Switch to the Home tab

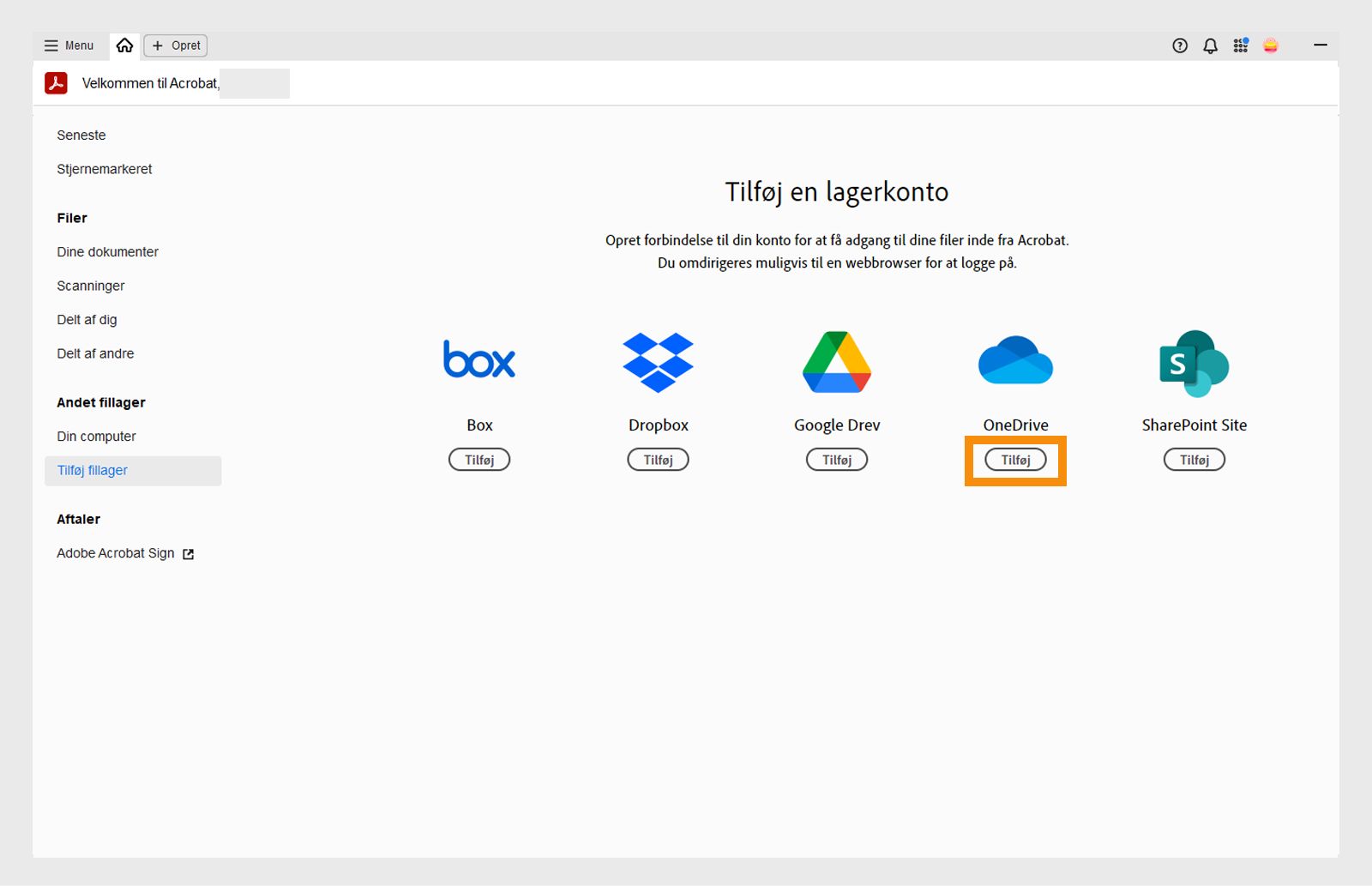click(124, 45)
